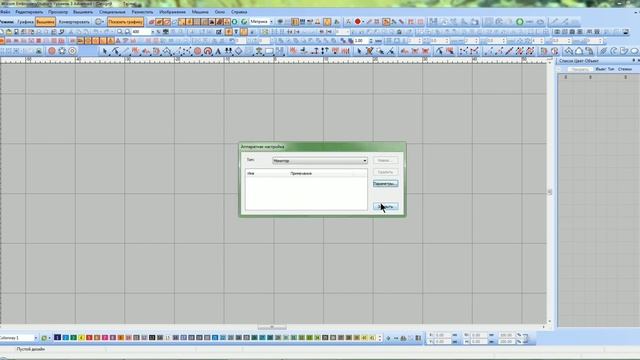Click the Закрыть button in dialog
640x360 pixels.
[x=385, y=207]
